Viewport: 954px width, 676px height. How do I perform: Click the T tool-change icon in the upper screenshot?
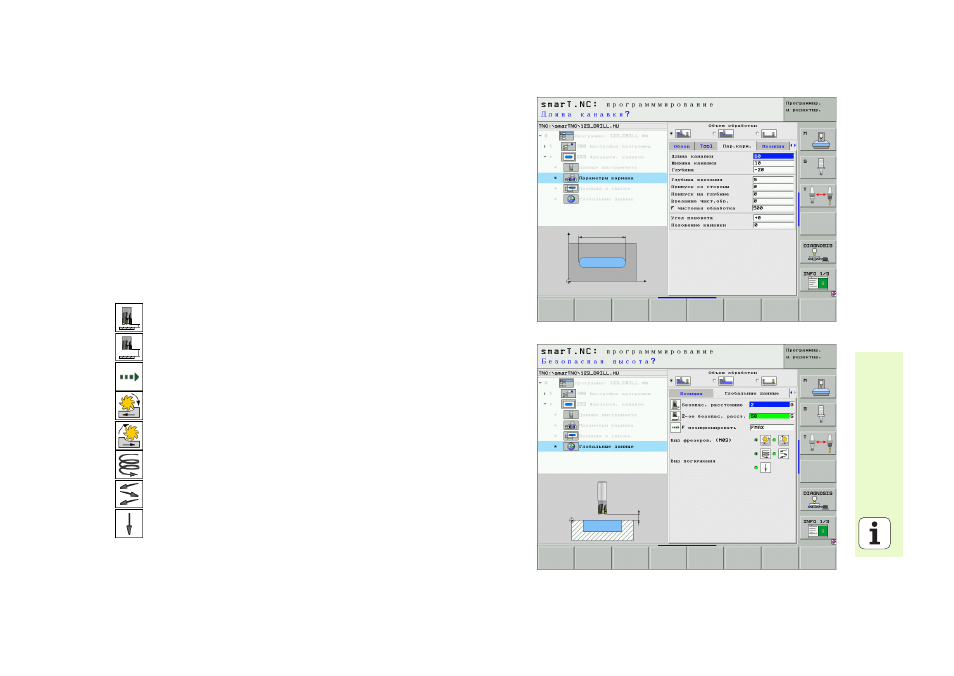pos(820,195)
